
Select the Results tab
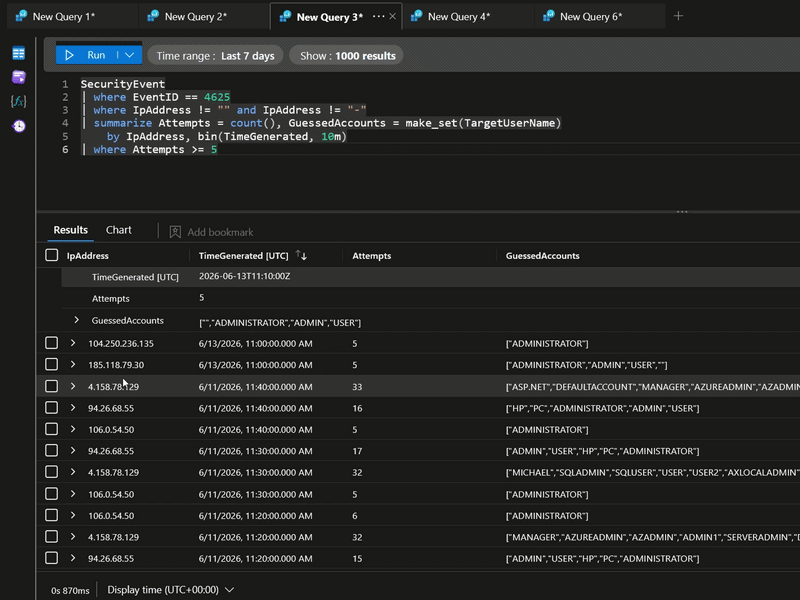coord(70,230)
